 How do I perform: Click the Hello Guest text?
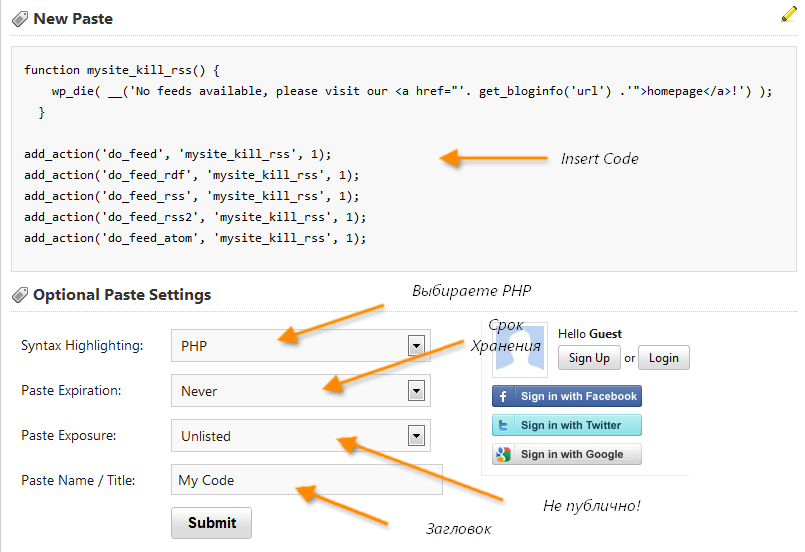click(x=590, y=334)
